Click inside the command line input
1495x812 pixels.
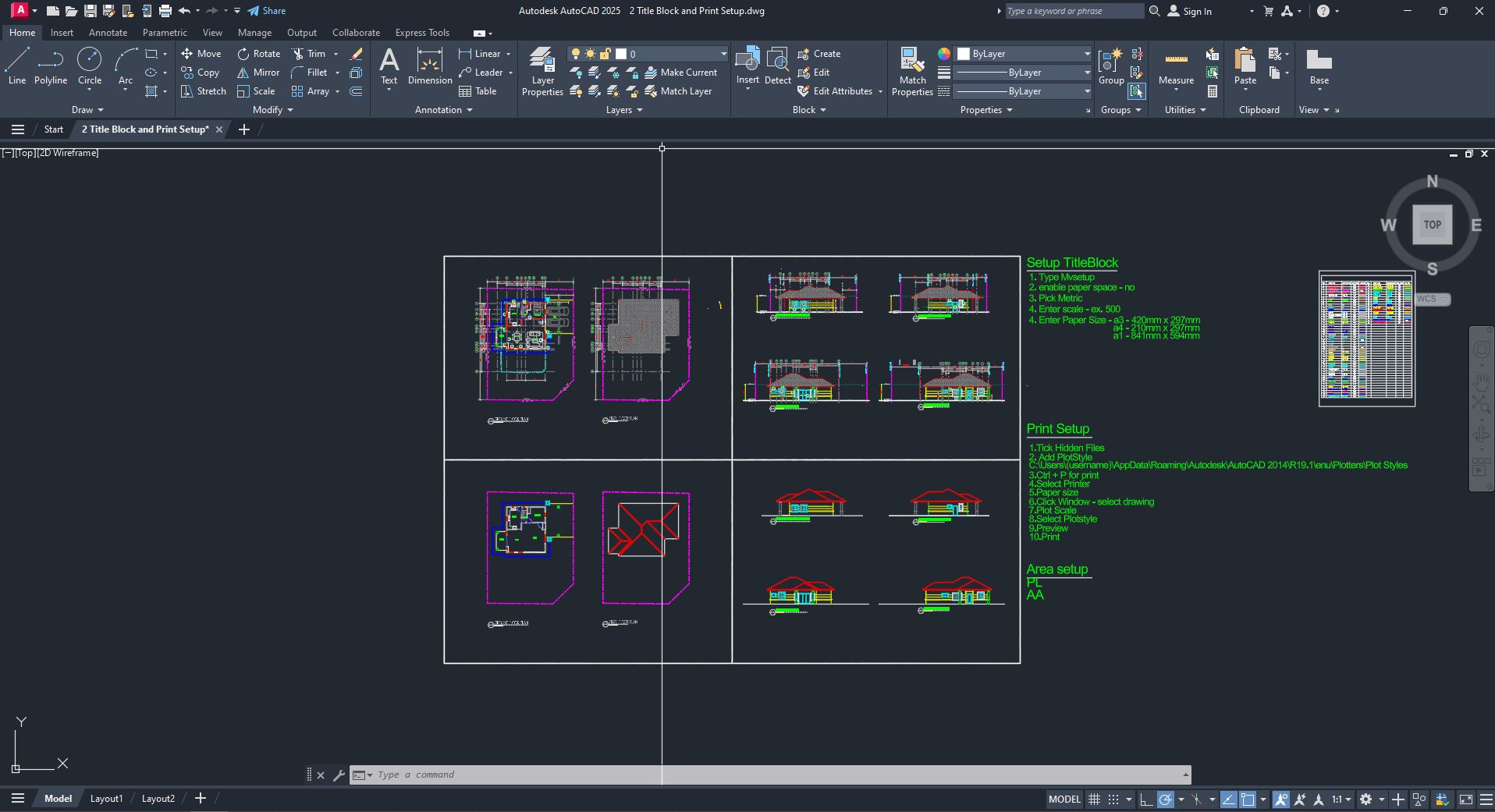click(x=546, y=774)
